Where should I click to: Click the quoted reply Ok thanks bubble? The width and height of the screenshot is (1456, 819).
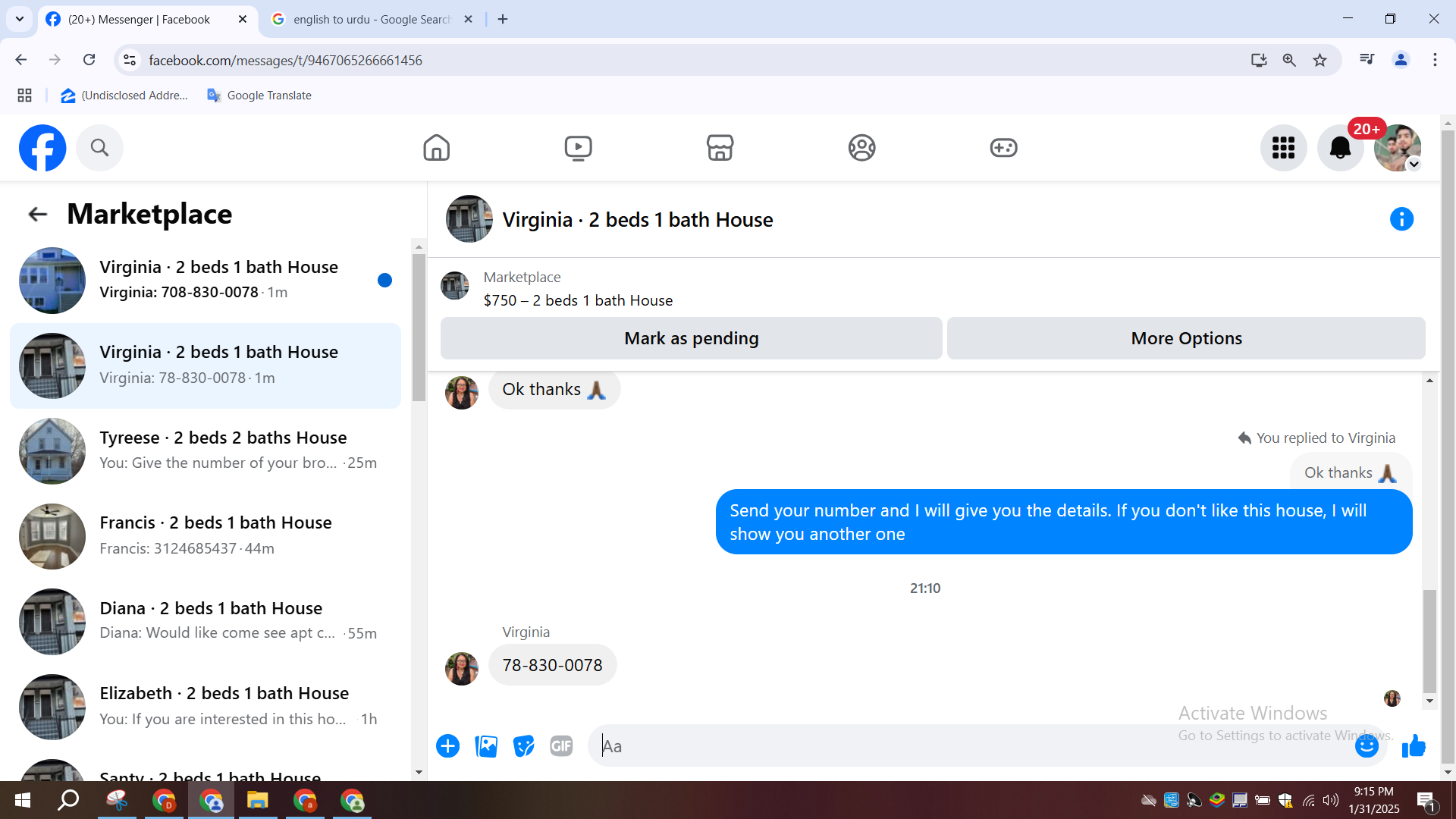tap(1351, 472)
